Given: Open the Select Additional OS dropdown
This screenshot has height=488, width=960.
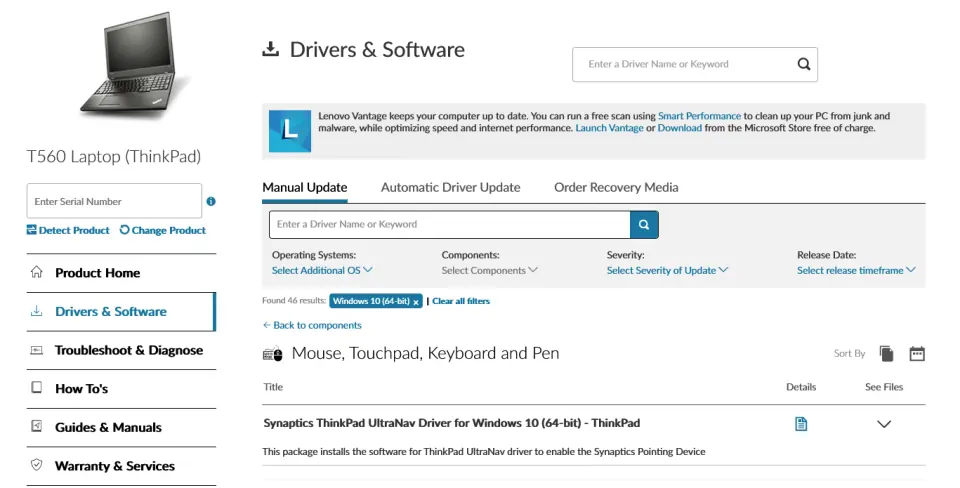Looking at the screenshot, I should [322, 270].
